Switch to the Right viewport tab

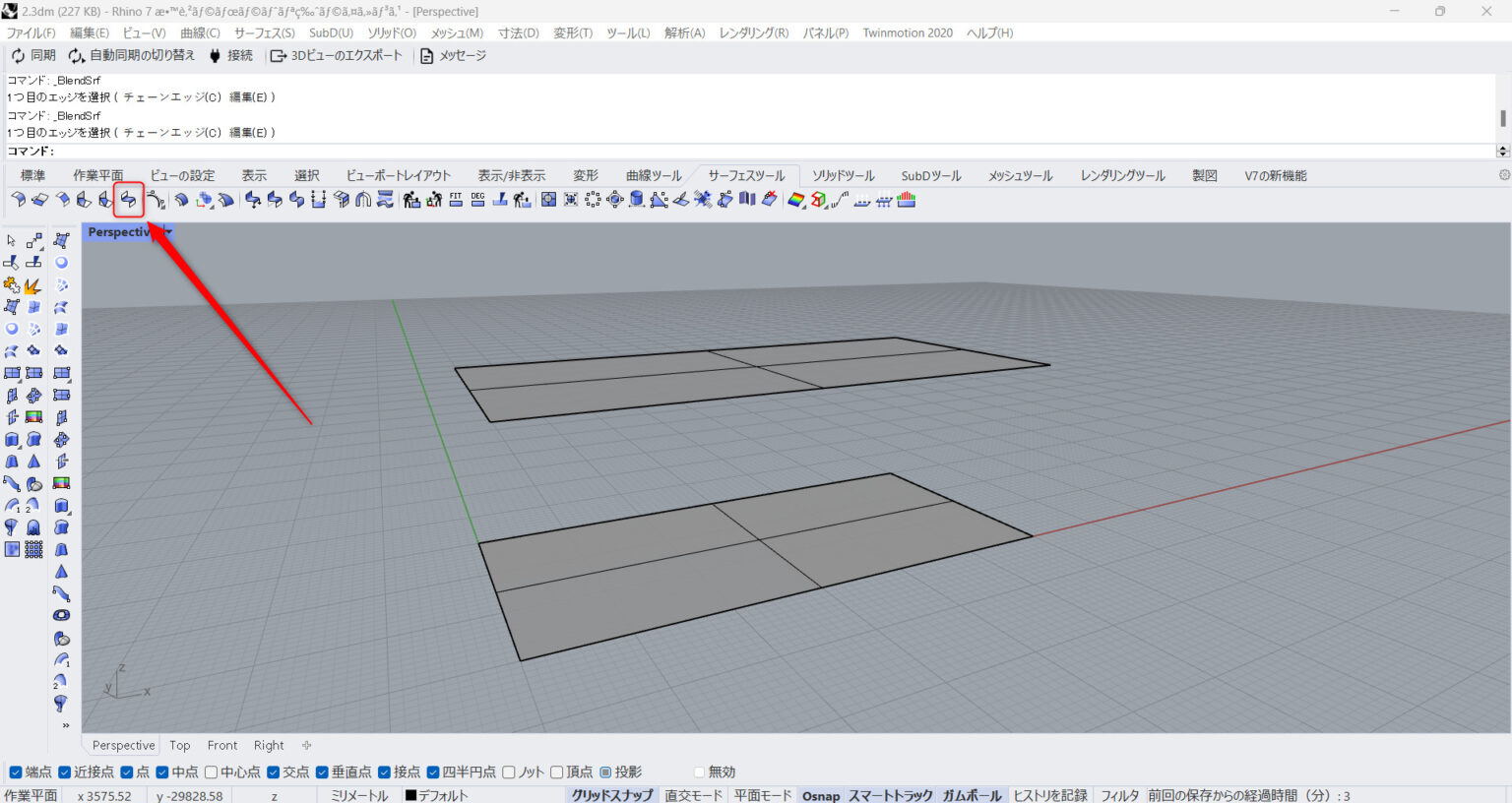click(x=269, y=745)
